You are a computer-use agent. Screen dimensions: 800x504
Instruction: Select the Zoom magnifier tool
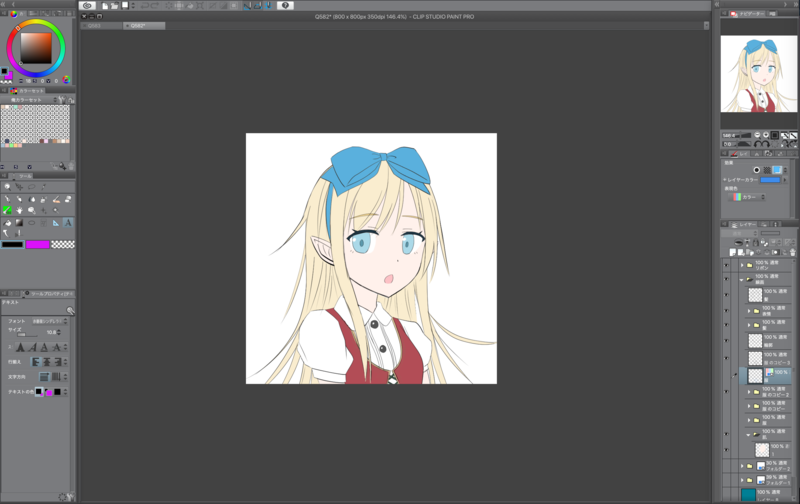pyautogui.click(x=7, y=187)
